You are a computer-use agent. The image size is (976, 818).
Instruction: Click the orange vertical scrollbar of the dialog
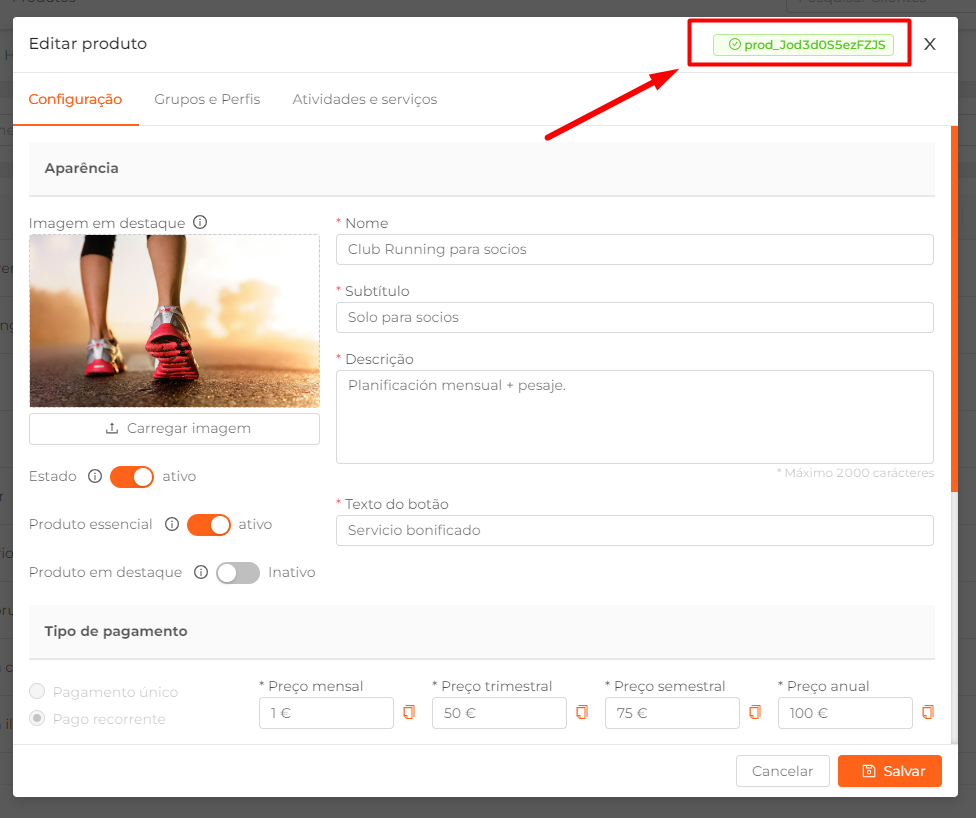point(954,309)
